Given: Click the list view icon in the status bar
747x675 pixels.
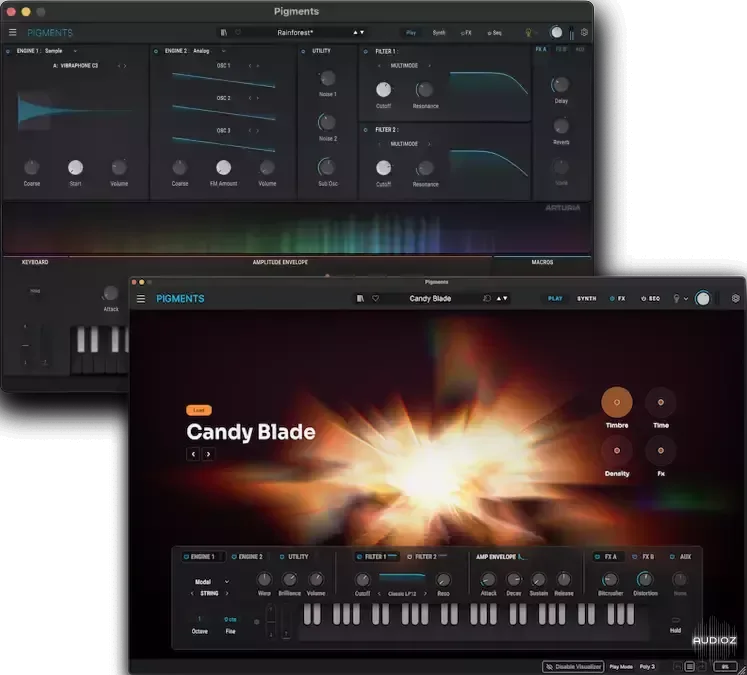Looking at the screenshot, I should (689, 666).
